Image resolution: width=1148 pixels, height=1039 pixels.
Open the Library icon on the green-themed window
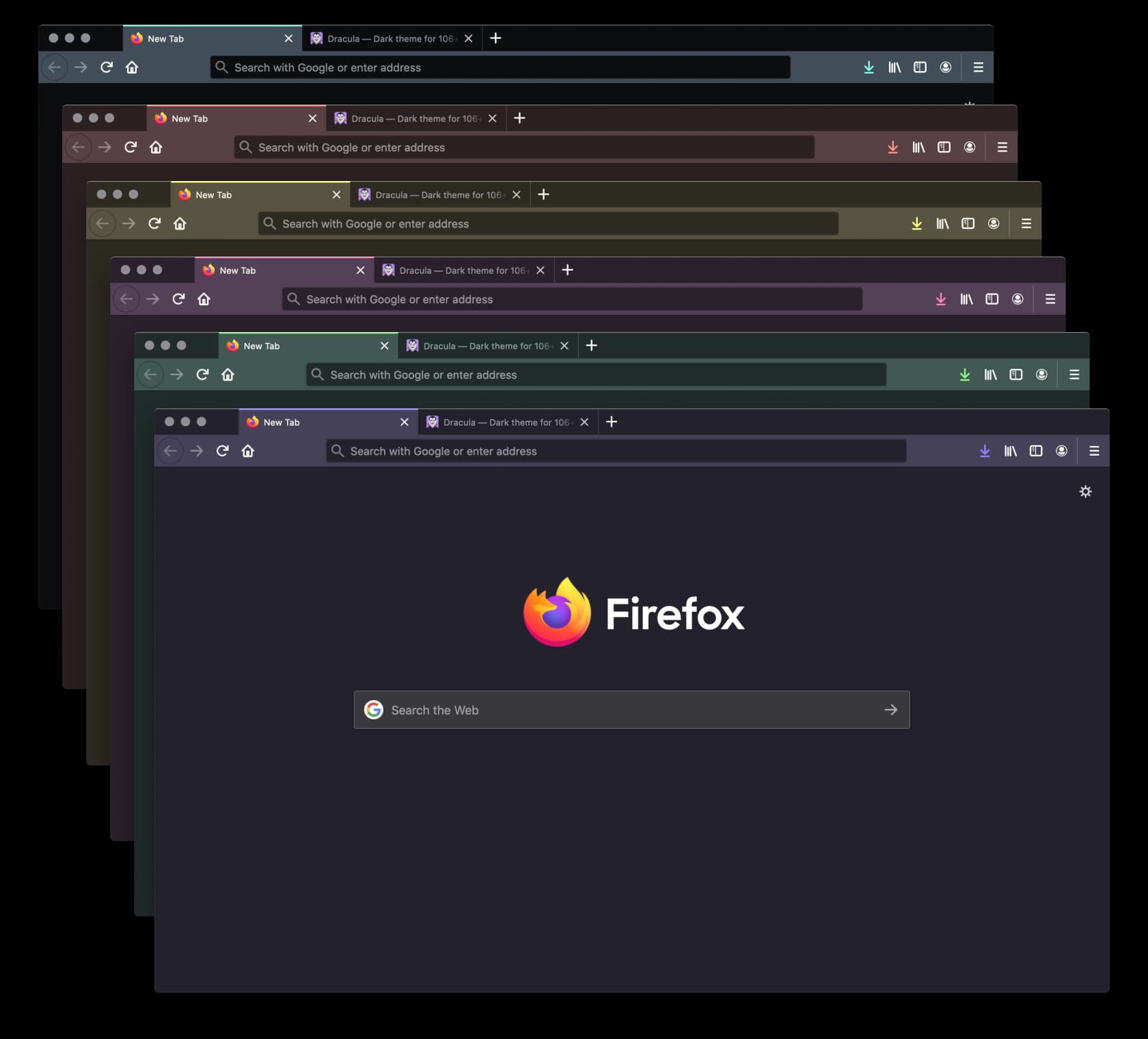pos(990,374)
